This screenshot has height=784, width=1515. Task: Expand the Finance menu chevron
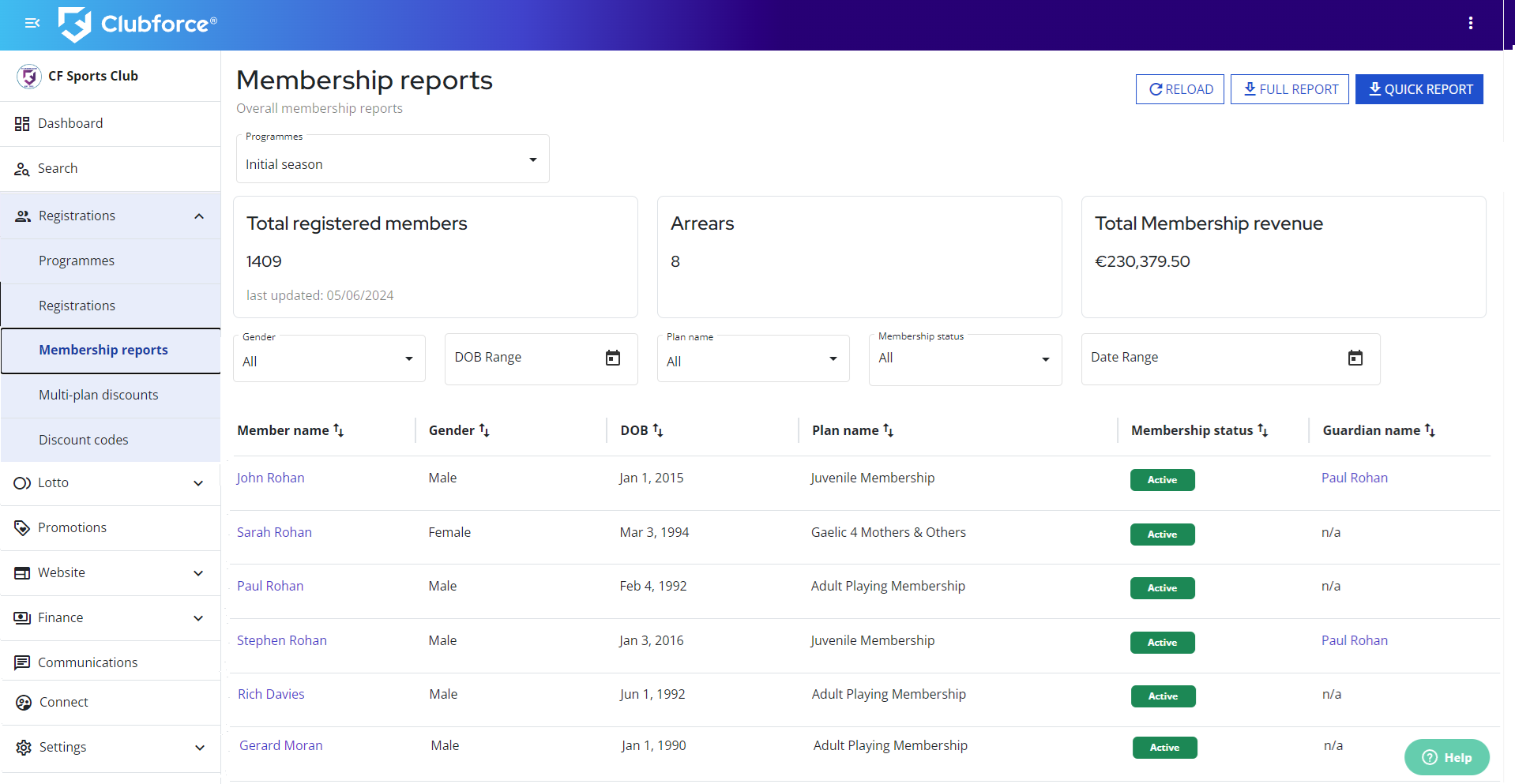pyautogui.click(x=198, y=618)
